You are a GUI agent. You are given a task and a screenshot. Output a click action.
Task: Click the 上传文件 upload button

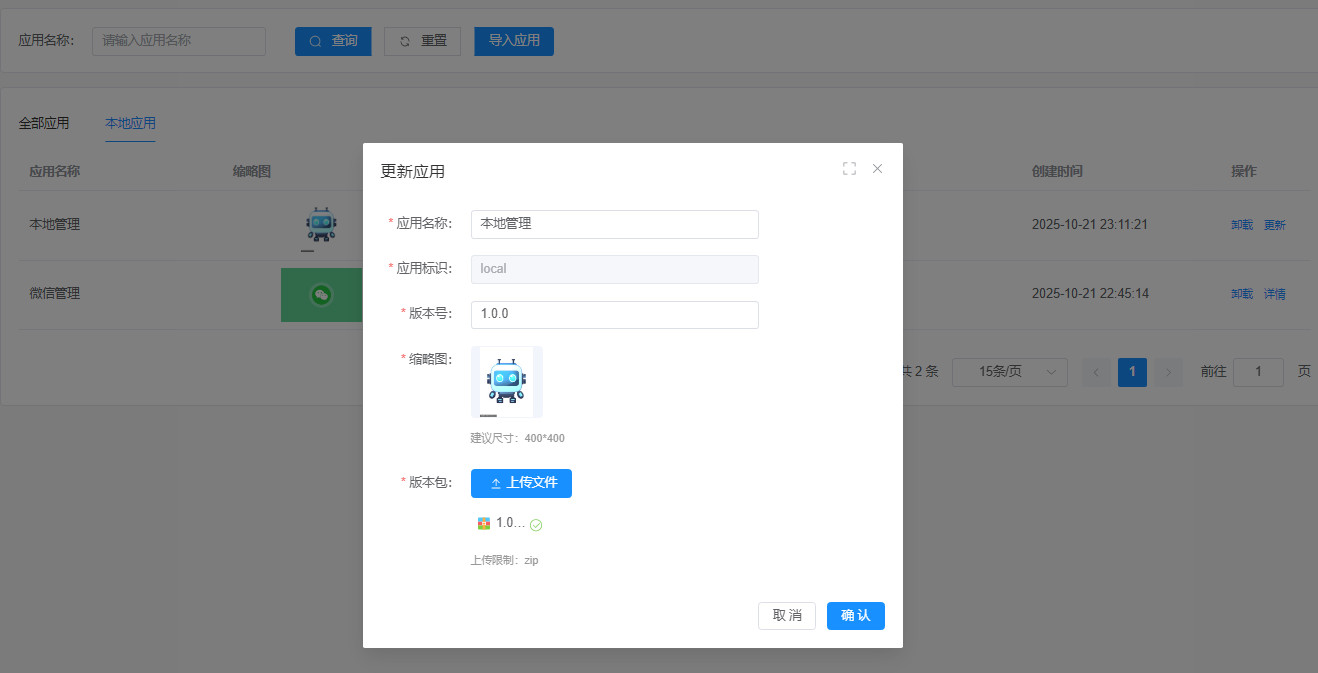[x=521, y=483]
